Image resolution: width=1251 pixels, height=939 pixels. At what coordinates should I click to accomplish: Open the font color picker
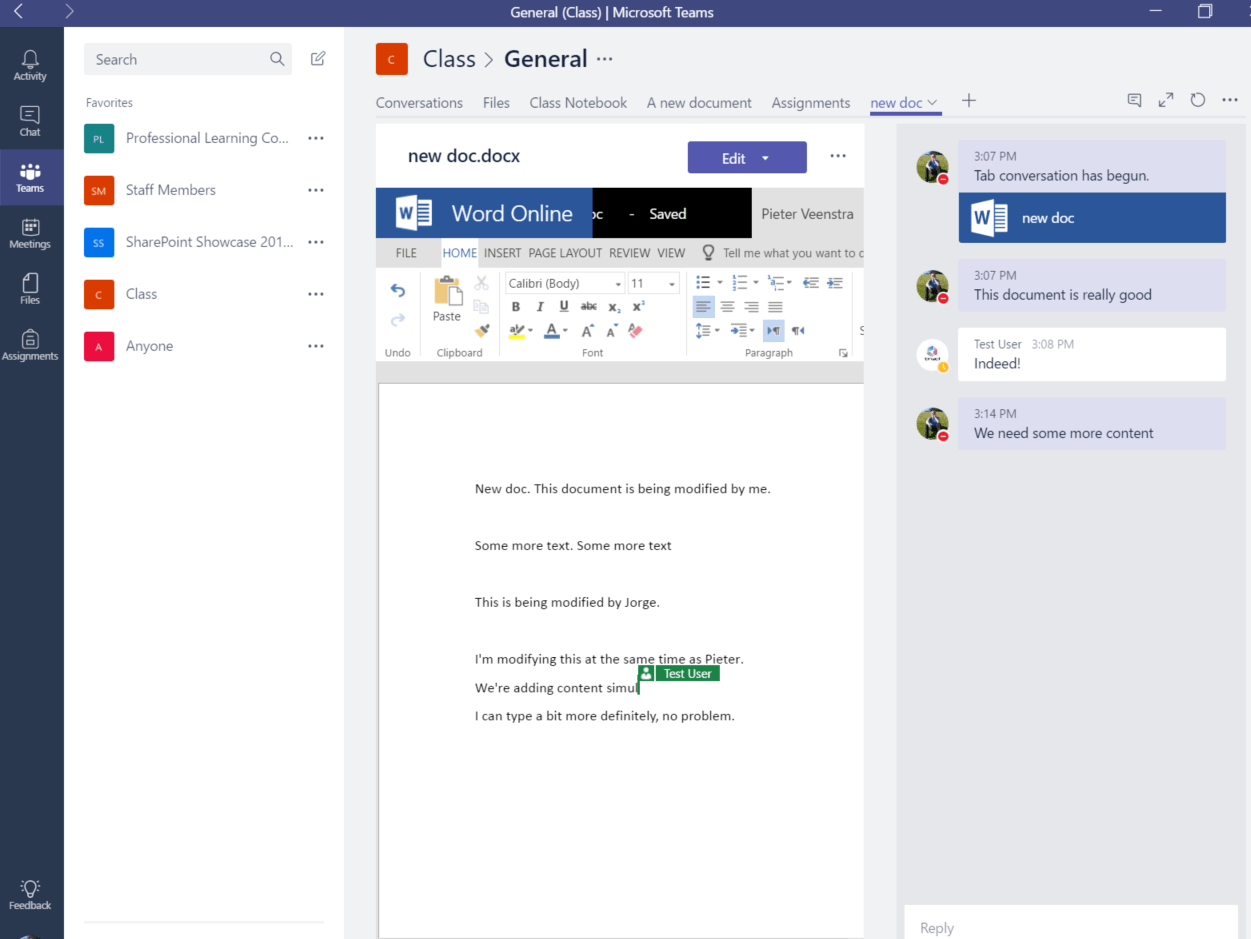pos(555,331)
